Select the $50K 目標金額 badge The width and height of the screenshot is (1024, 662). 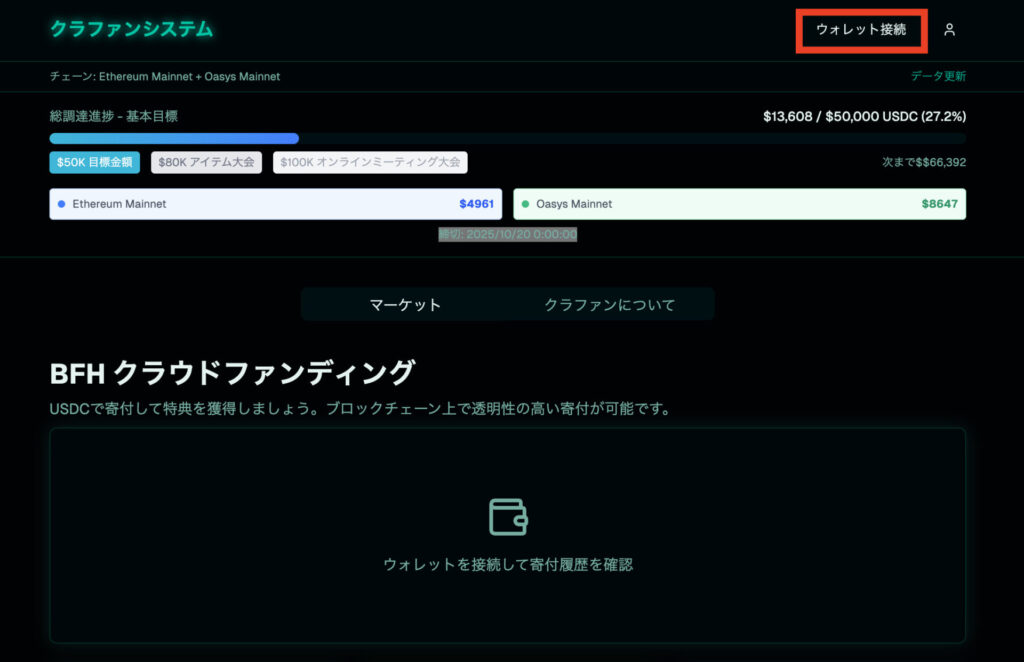[95, 162]
